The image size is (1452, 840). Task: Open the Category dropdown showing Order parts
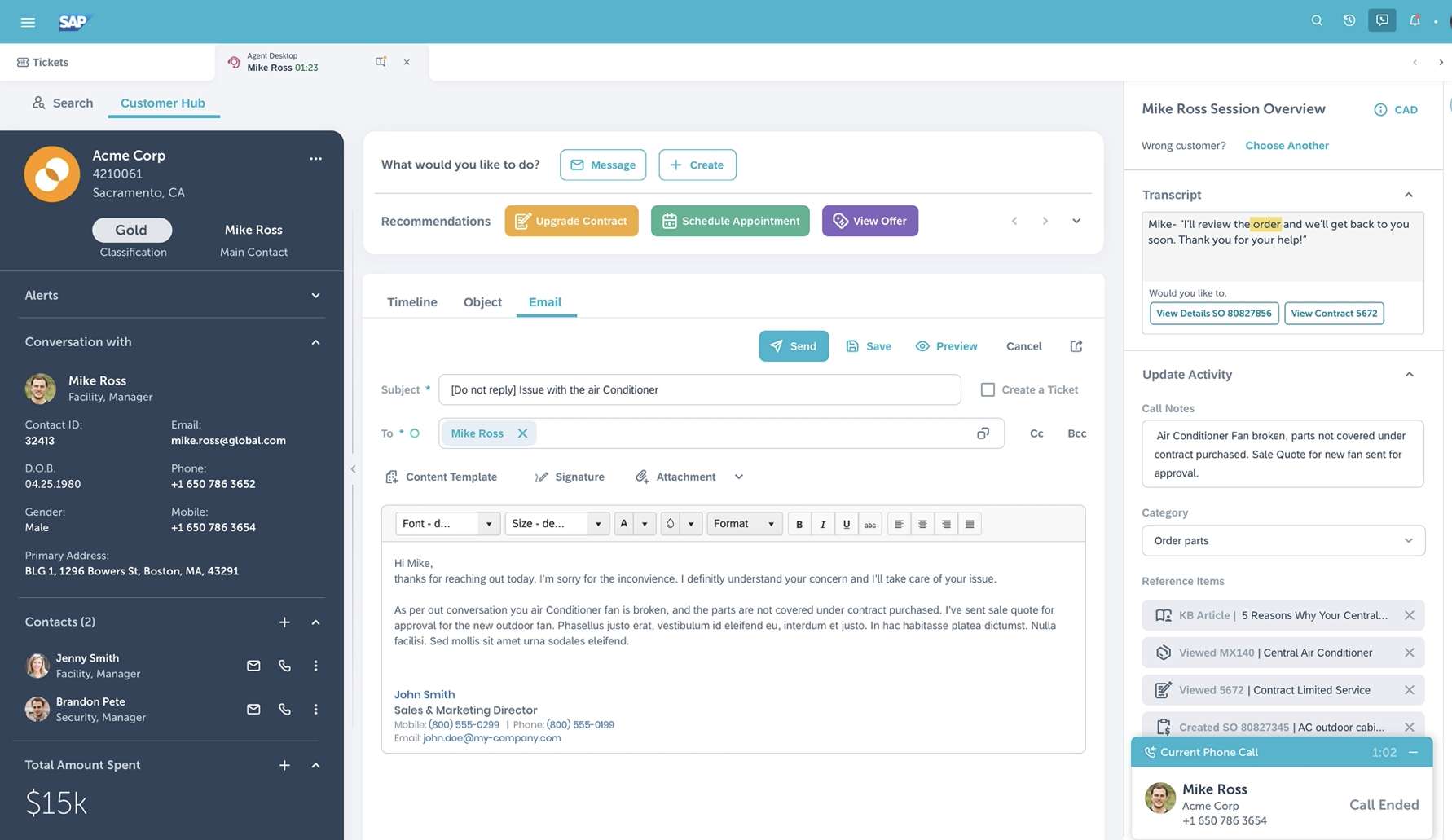[x=1282, y=540]
